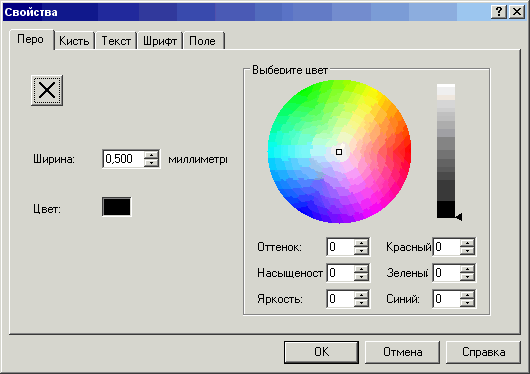Decrease Насыщенность with down spinner

[361, 277]
